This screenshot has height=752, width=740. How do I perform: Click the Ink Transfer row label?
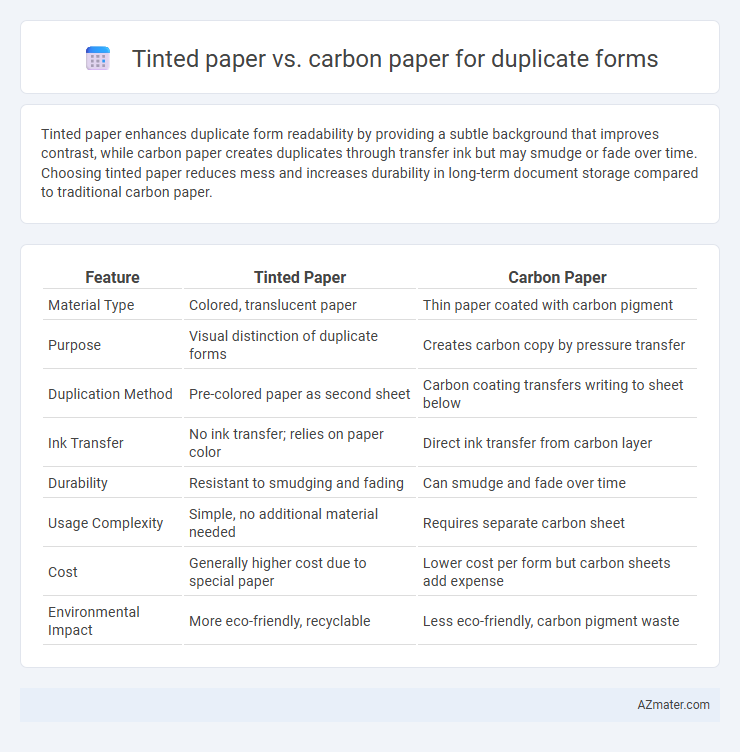[x=86, y=443]
